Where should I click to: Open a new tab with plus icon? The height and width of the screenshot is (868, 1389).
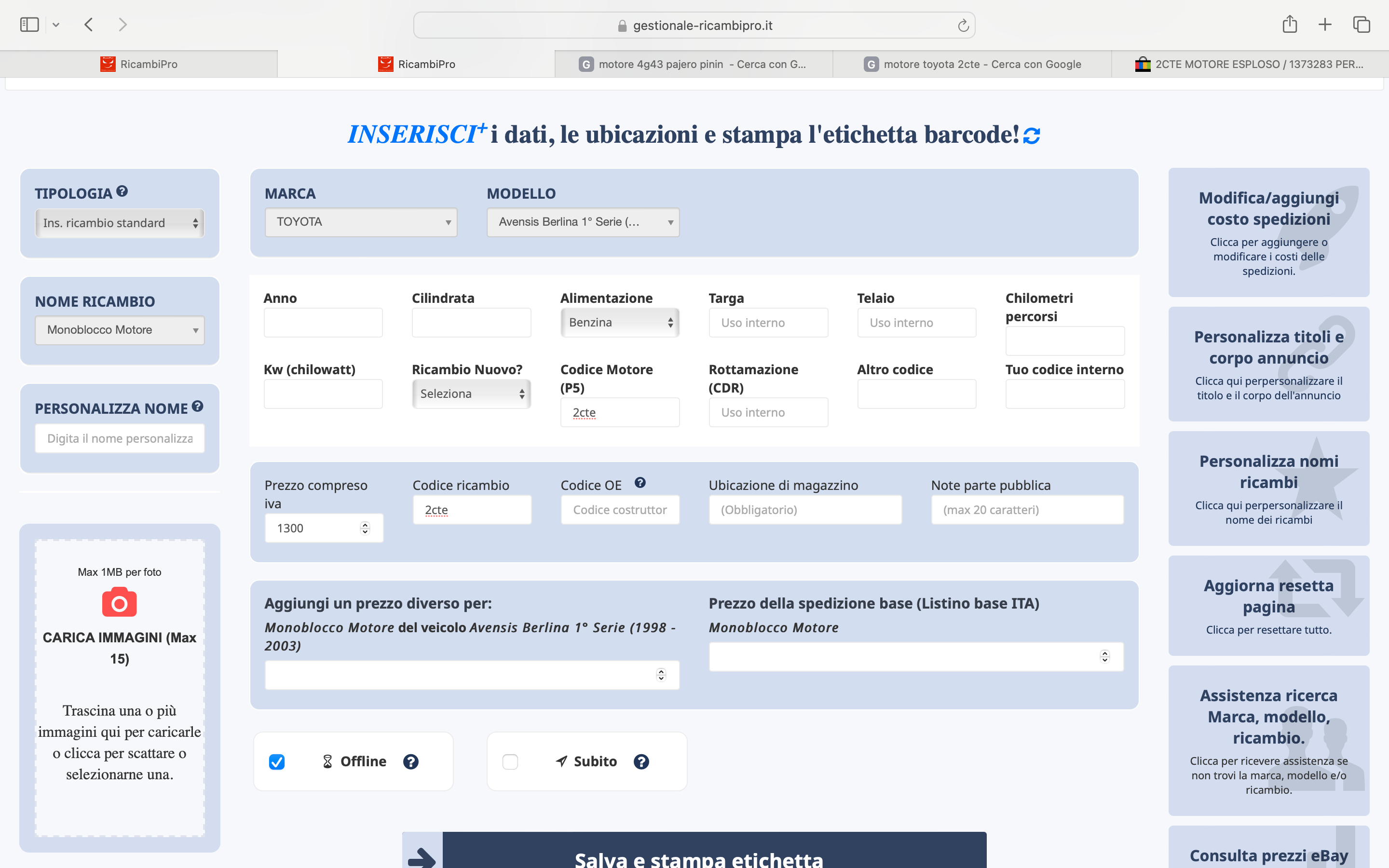[x=1325, y=25]
